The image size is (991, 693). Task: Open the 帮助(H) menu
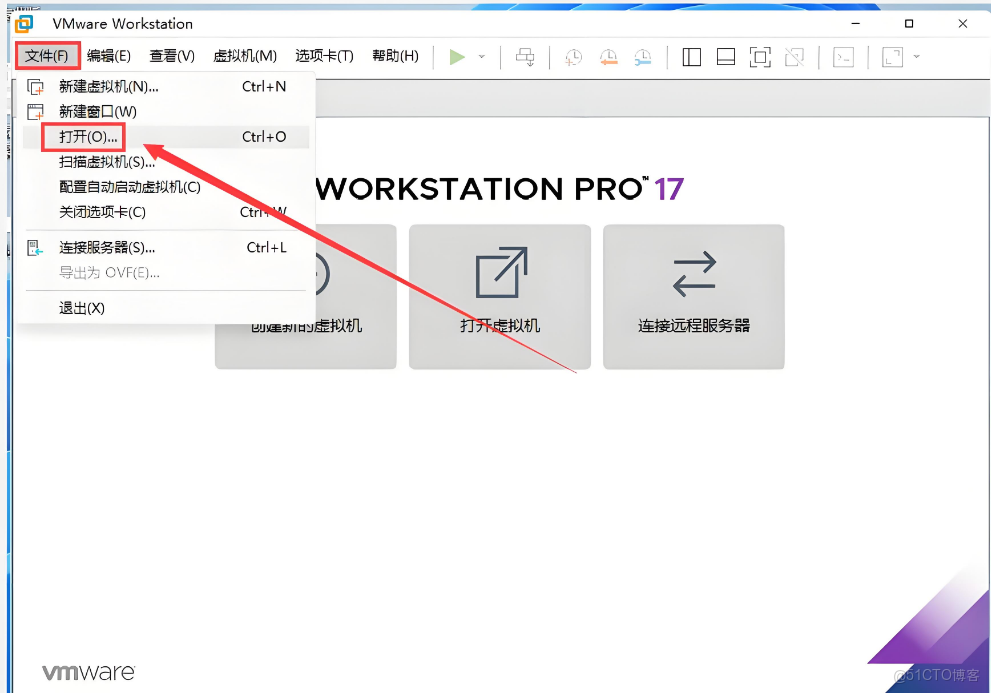point(396,56)
